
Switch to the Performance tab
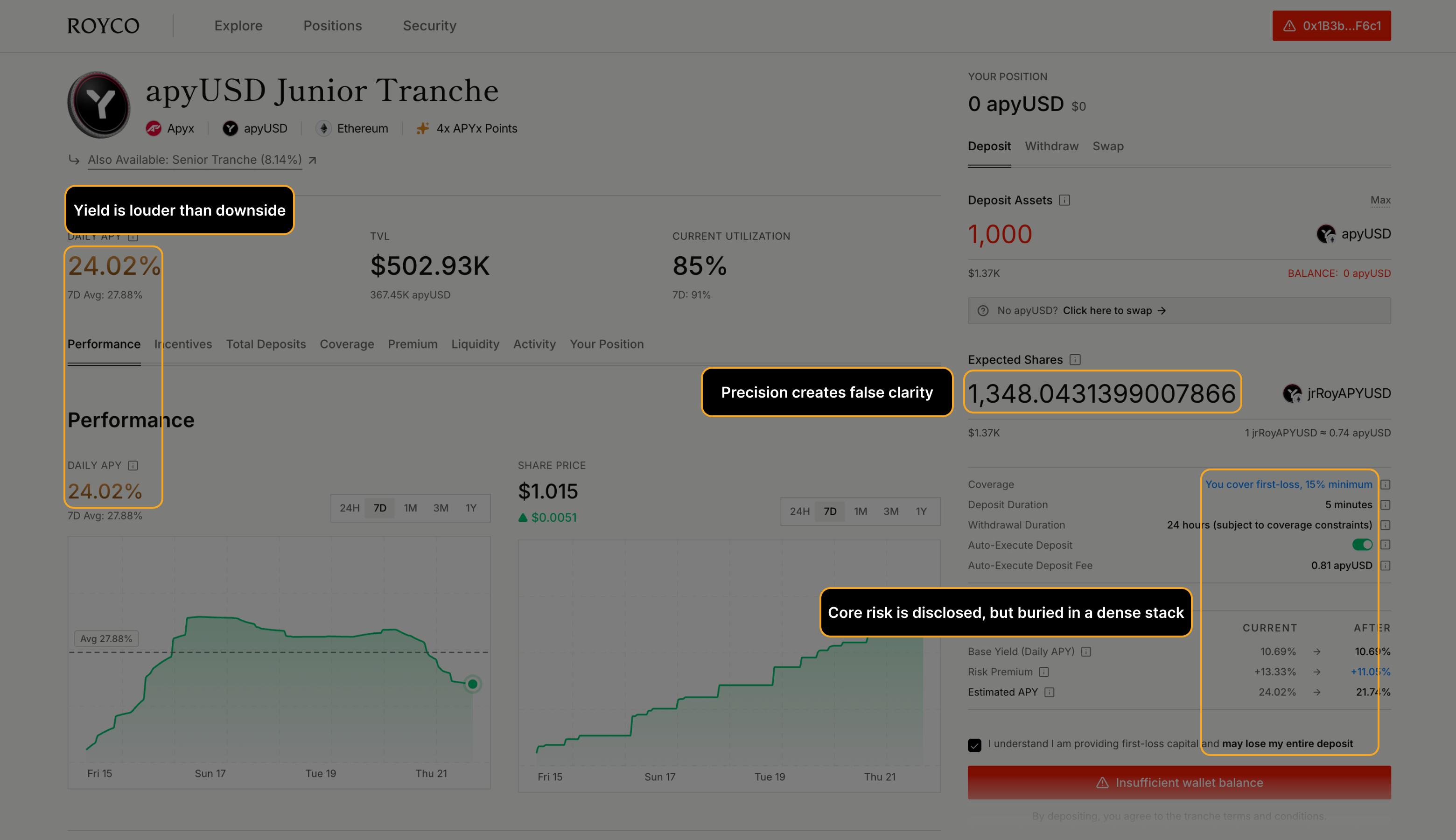pos(104,344)
